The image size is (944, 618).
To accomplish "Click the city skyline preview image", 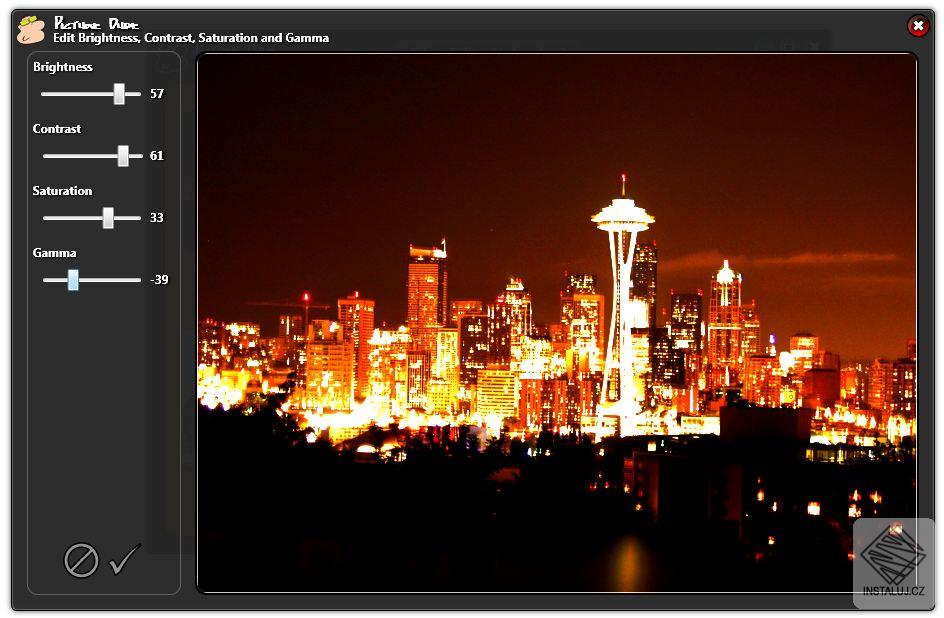I will pyautogui.click(x=557, y=323).
